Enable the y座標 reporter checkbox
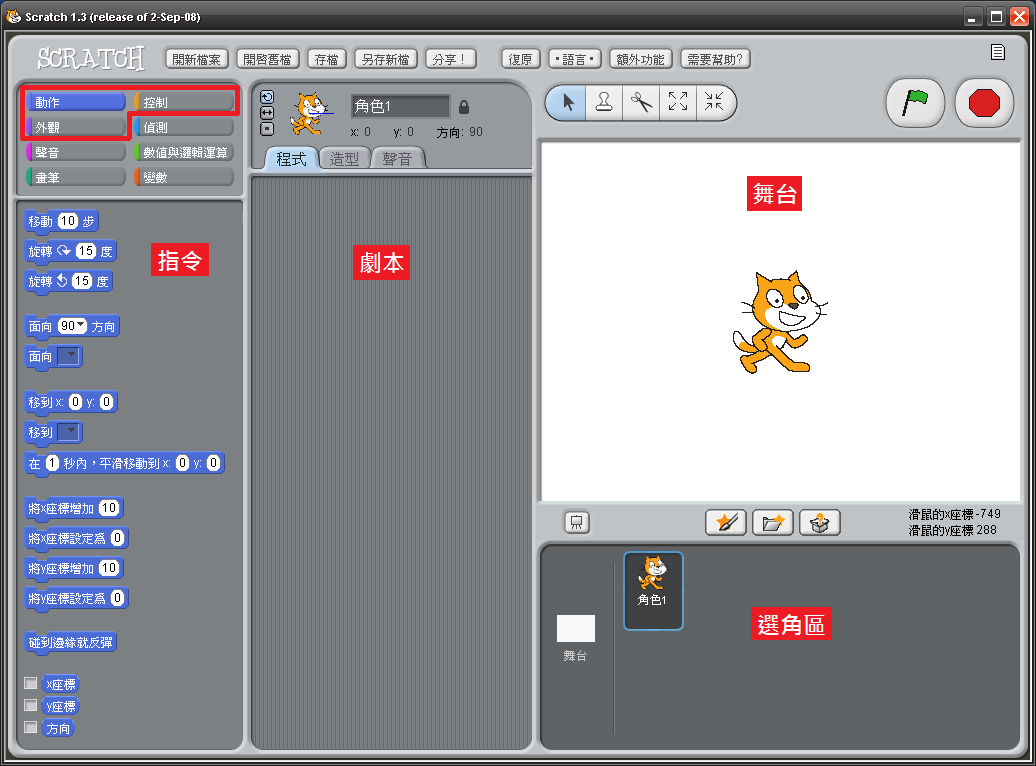The width and height of the screenshot is (1036, 766). click(30, 705)
